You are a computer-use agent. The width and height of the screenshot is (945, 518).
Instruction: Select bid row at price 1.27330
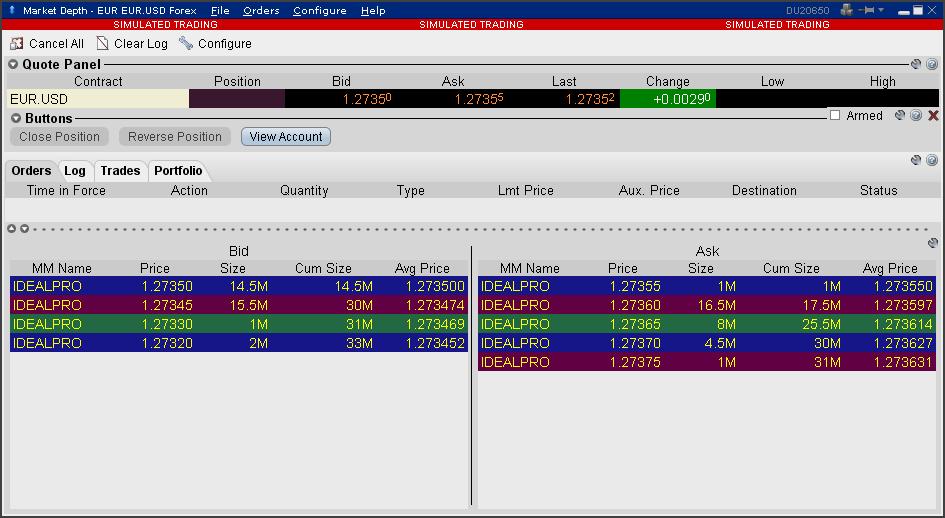tap(239, 324)
